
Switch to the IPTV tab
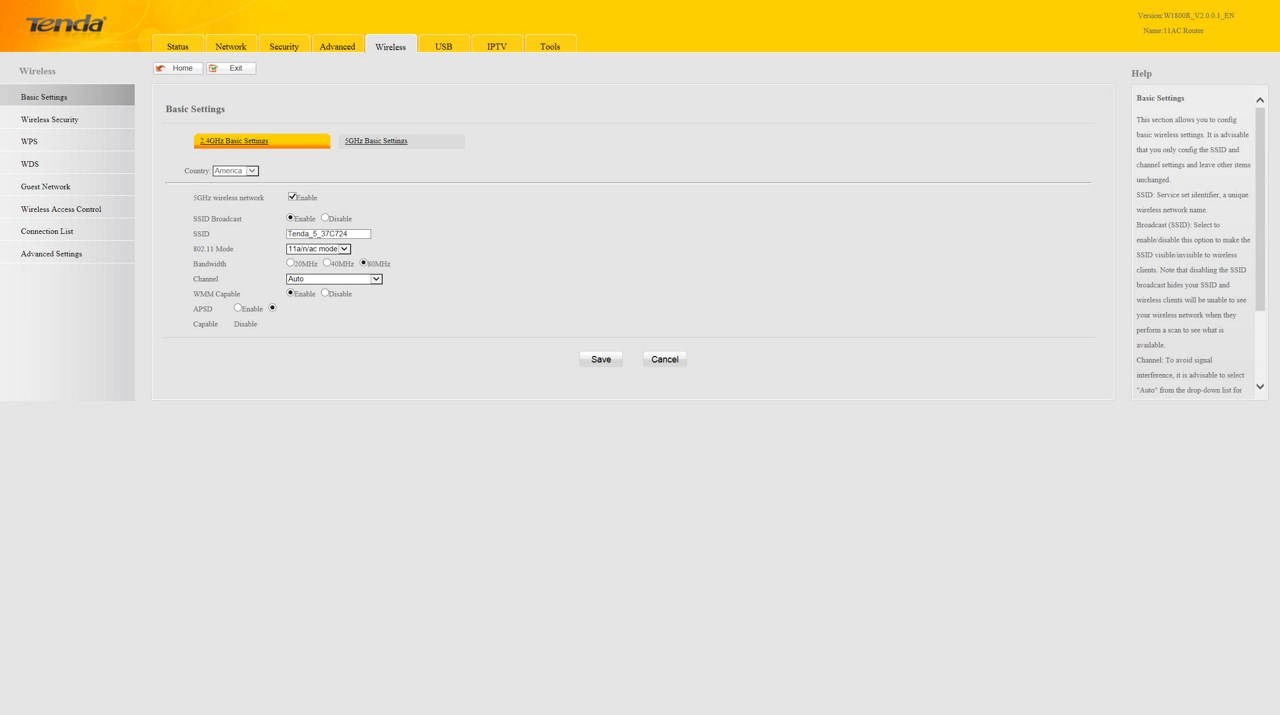point(497,44)
